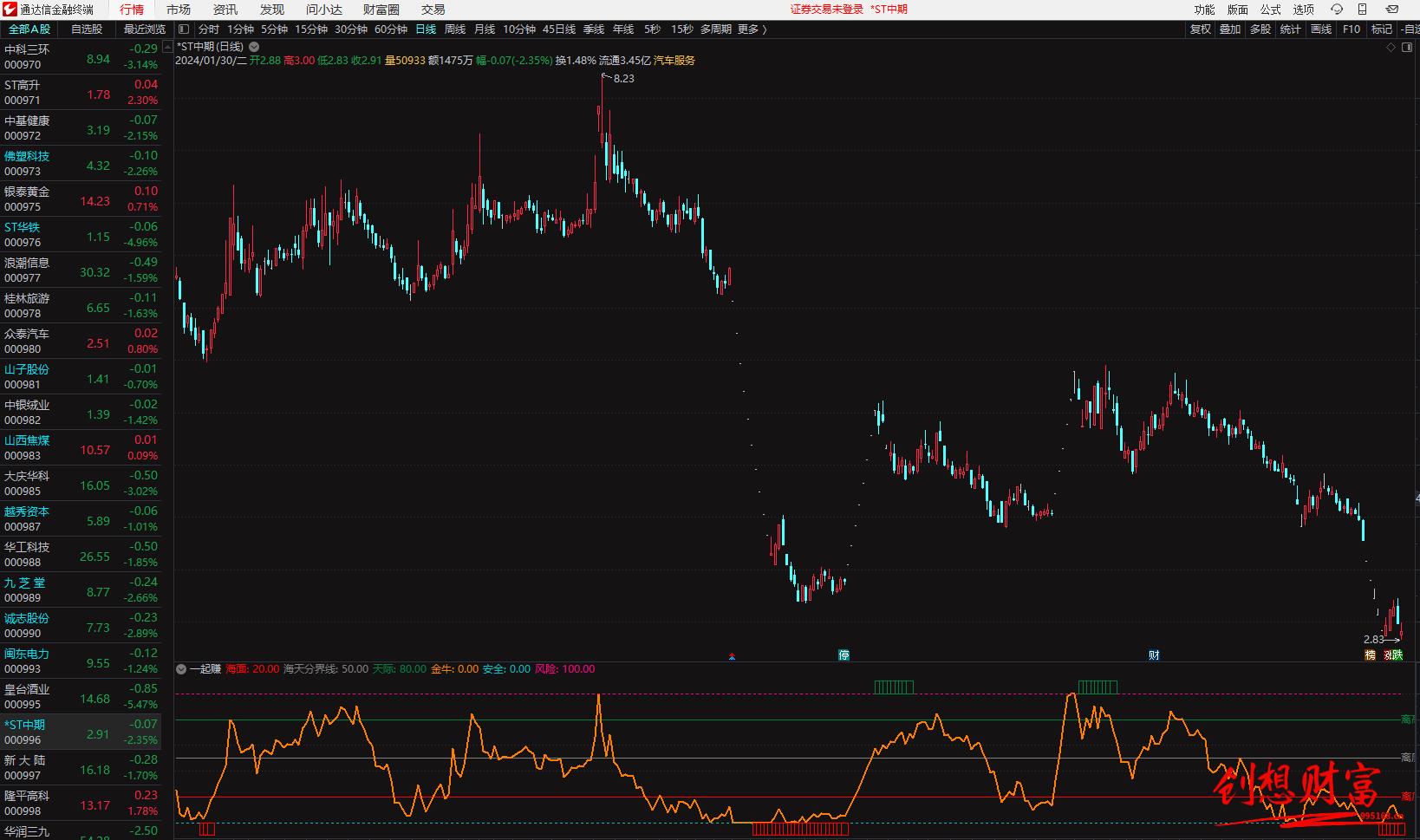This screenshot has height=840, width=1420.
Task: Open the mail message icon
Action: click(1392, 10)
